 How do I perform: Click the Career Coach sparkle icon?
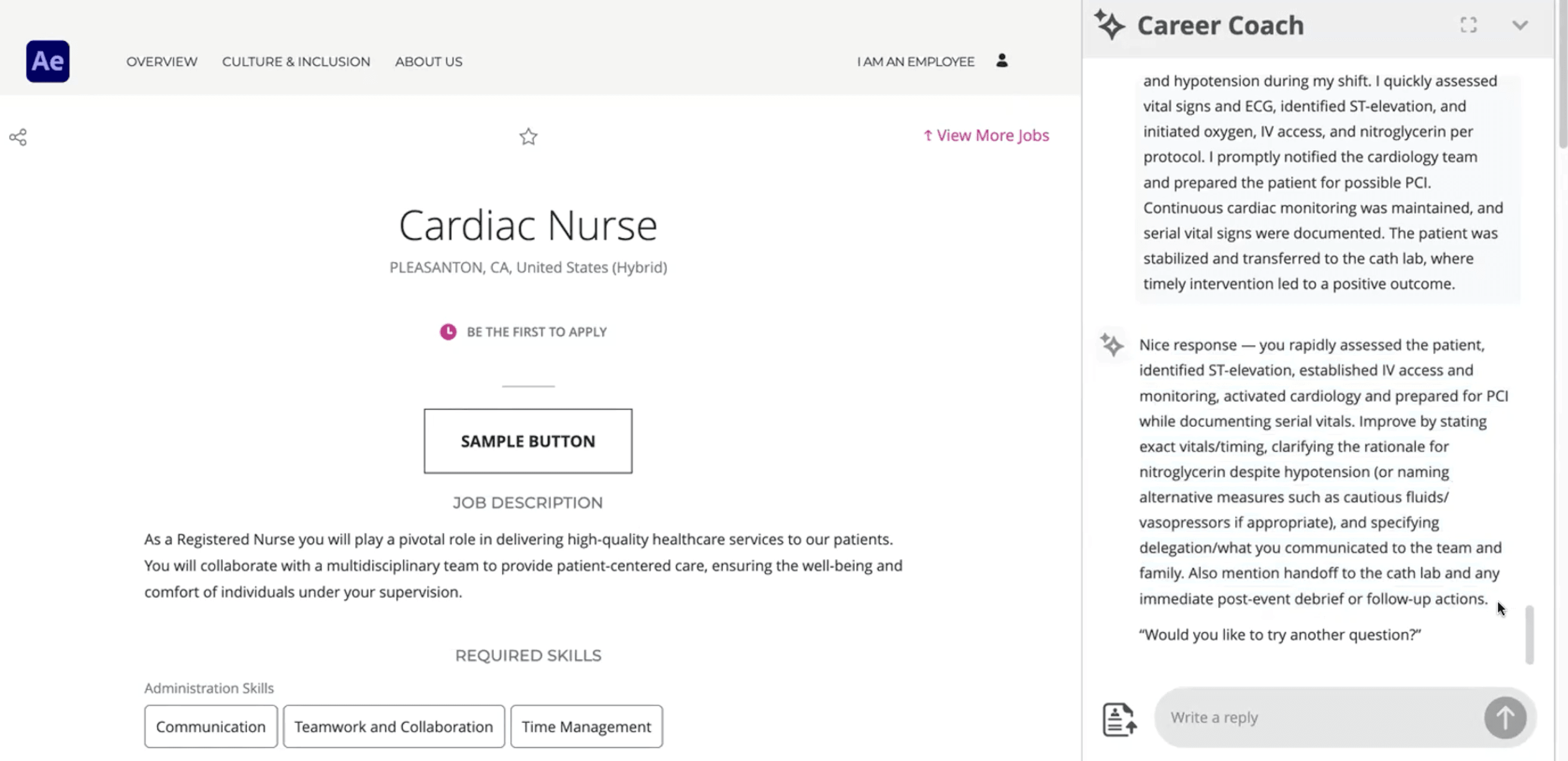(x=1109, y=25)
